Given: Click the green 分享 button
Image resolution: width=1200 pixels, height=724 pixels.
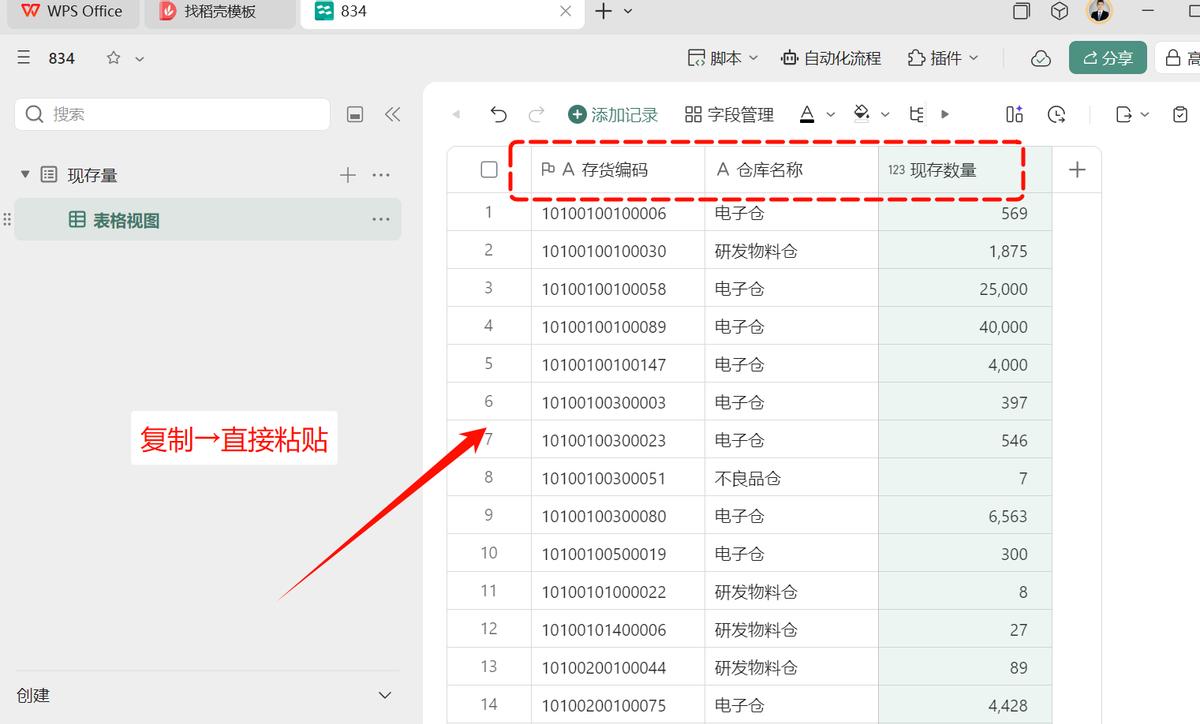Looking at the screenshot, I should tap(1107, 58).
